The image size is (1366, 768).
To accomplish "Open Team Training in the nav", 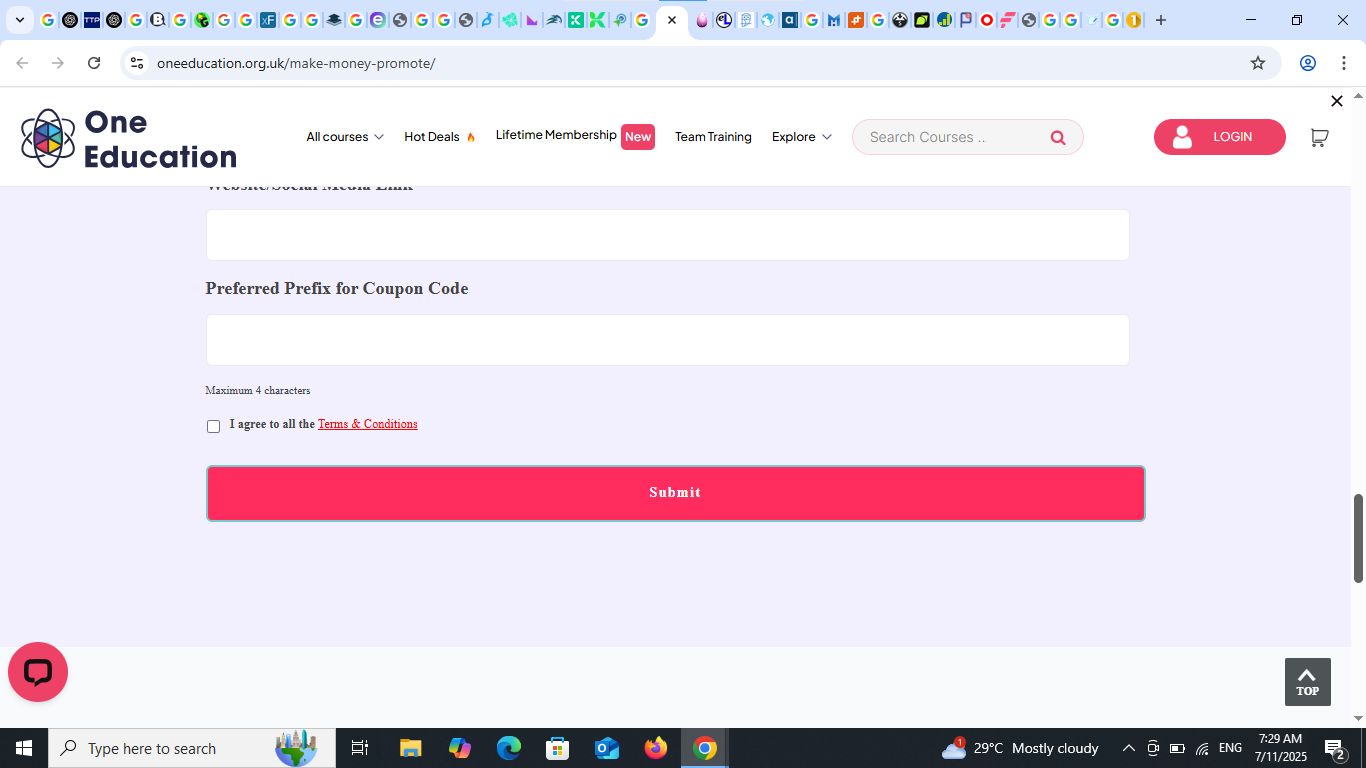I will (713, 137).
